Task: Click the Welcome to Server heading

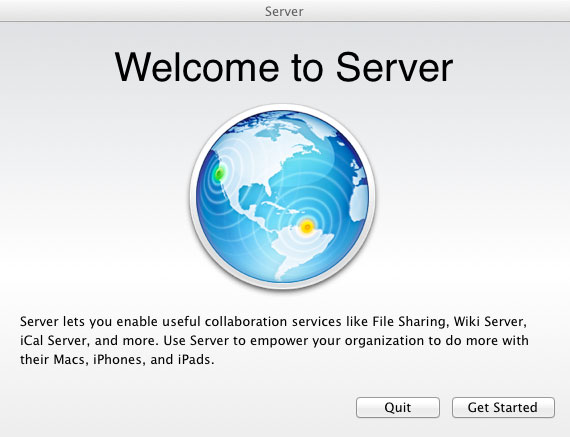Action: coord(284,68)
